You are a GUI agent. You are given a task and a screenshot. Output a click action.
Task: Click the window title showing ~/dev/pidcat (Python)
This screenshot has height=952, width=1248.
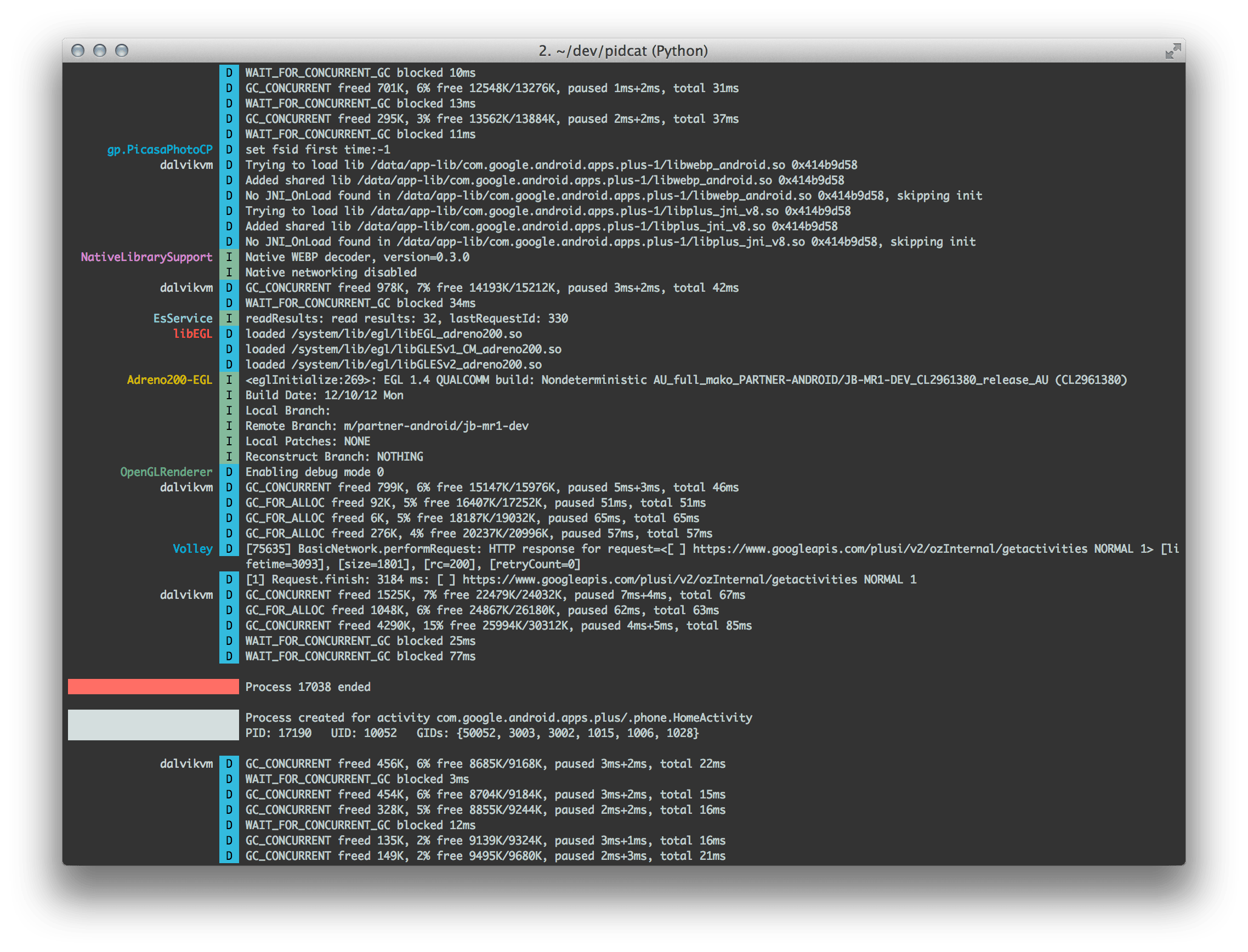[x=623, y=51]
